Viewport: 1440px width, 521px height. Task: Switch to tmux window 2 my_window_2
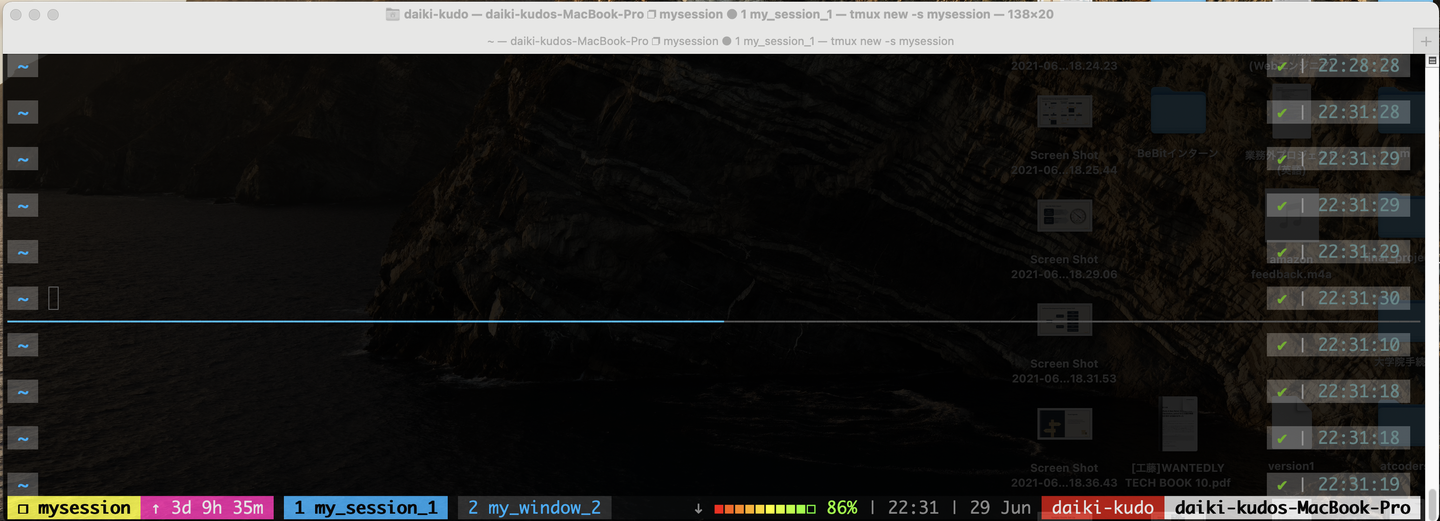tap(534, 508)
